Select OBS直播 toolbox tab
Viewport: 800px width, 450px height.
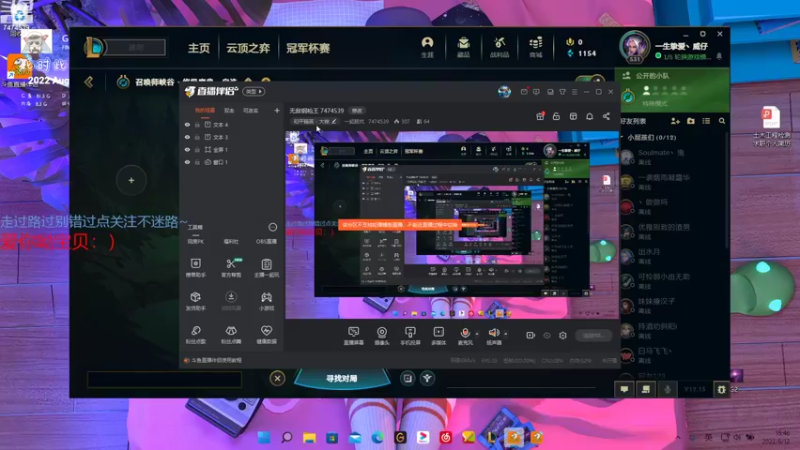[266, 241]
